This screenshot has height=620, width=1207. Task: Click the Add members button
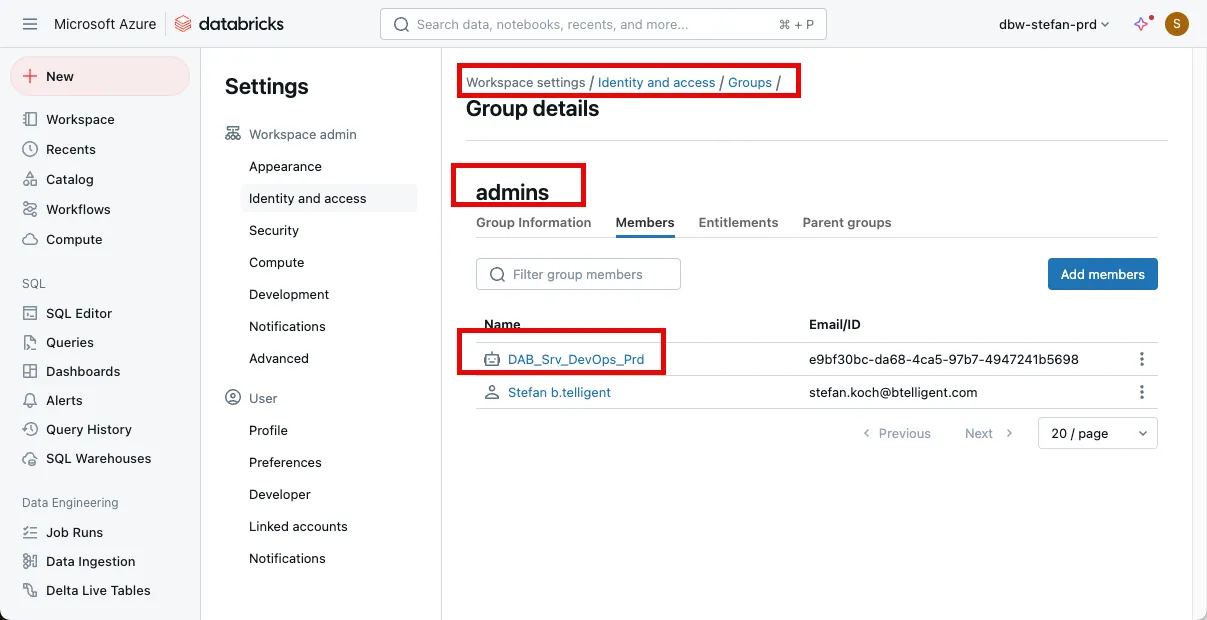pyautogui.click(x=1102, y=274)
